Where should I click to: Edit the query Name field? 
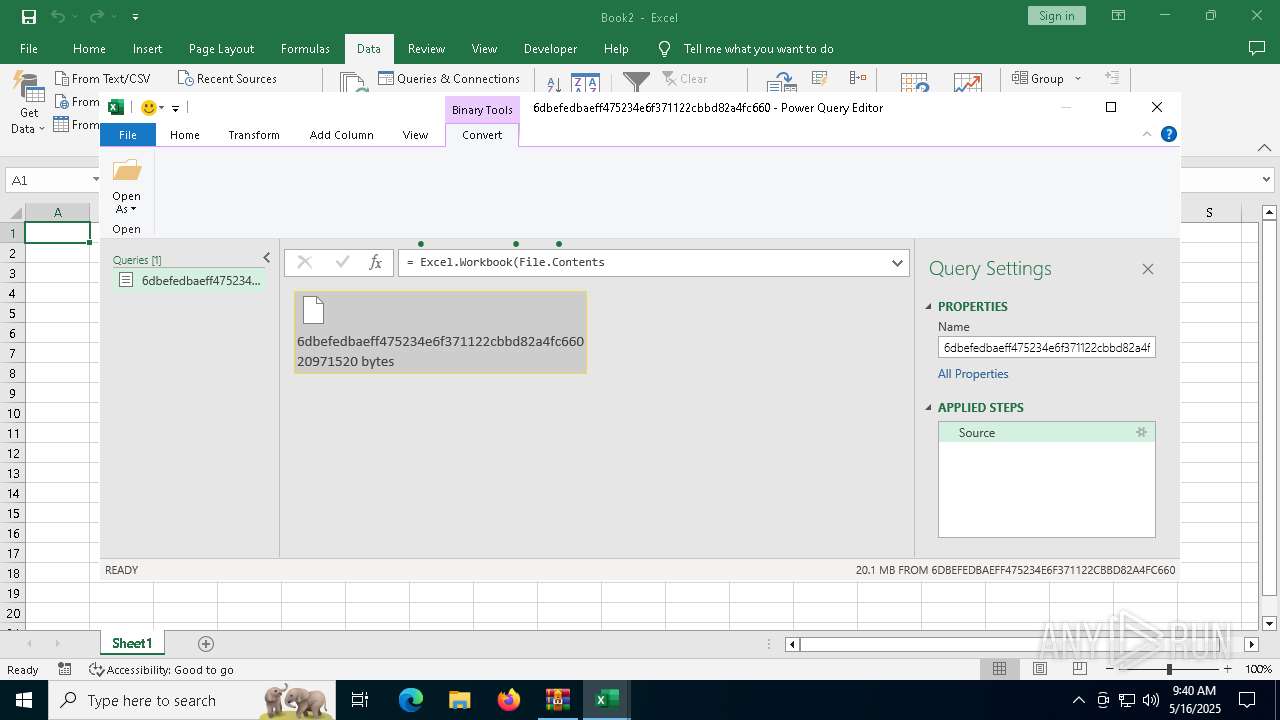coord(1047,348)
